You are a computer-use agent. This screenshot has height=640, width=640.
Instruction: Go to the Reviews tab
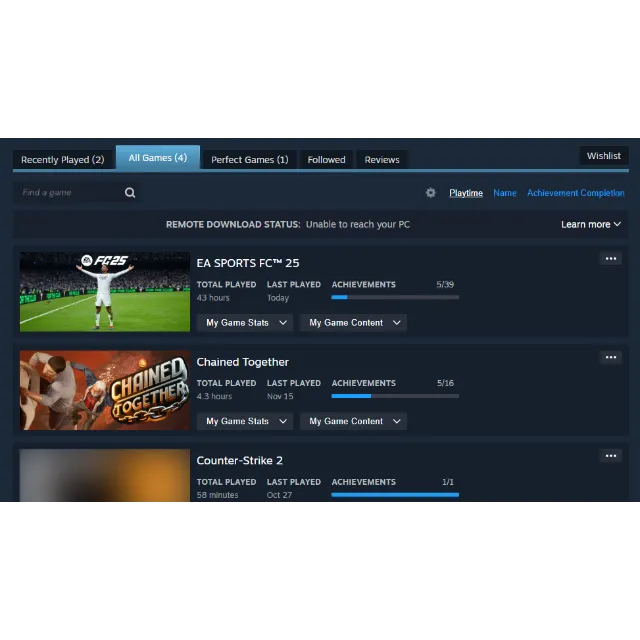tap(382, 160)
